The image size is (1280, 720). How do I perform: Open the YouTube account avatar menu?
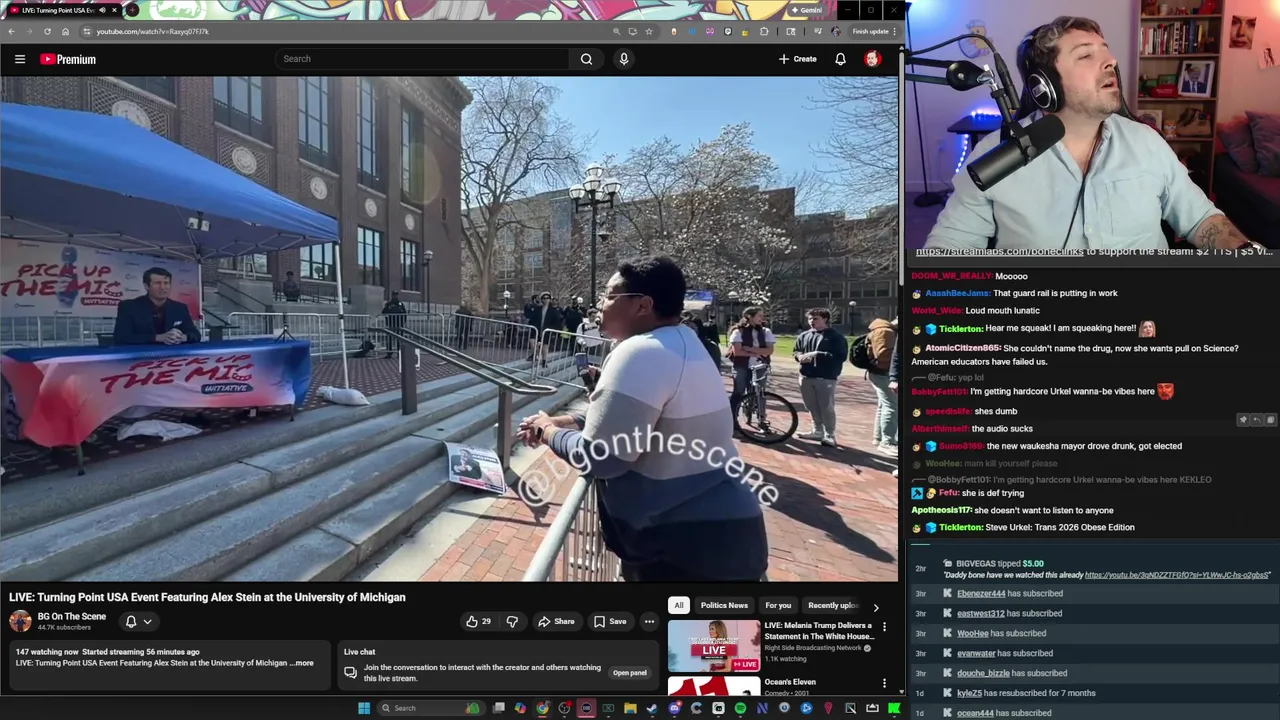pyautogui.click(x=872, y=59)
